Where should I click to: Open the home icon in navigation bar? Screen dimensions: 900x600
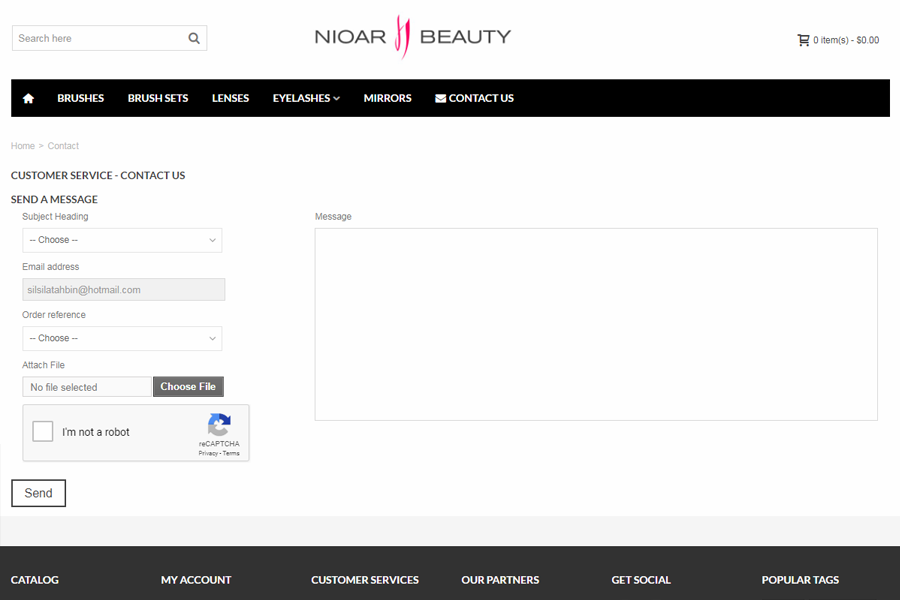[x=28, y=98]
